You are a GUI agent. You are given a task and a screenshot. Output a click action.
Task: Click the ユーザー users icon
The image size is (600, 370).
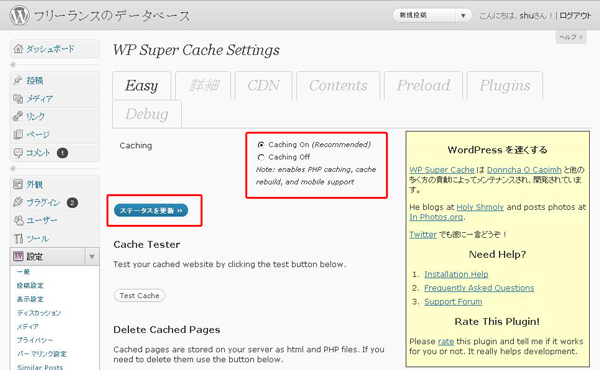[18, 220]
